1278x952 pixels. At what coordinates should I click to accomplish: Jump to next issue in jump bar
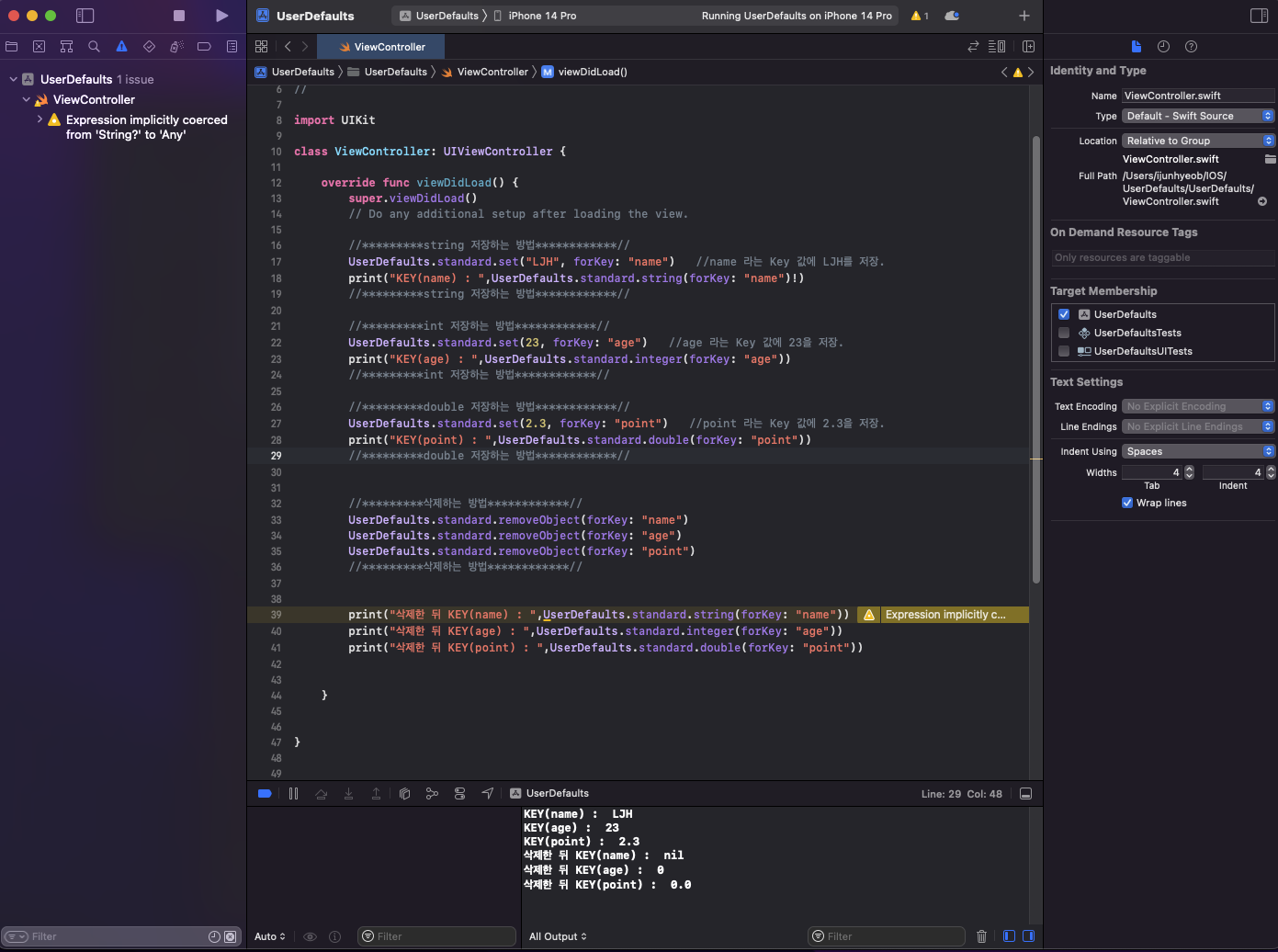(1030, 72)
